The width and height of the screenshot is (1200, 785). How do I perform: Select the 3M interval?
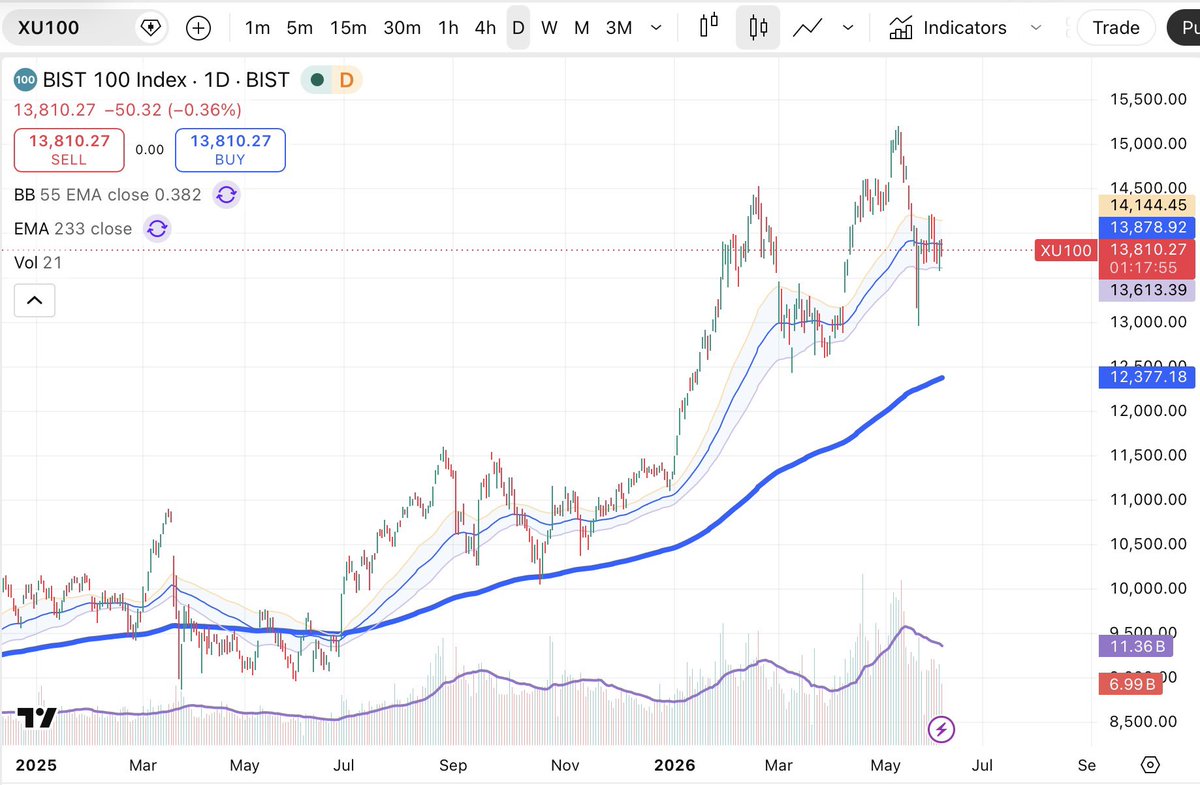(619, 28)
